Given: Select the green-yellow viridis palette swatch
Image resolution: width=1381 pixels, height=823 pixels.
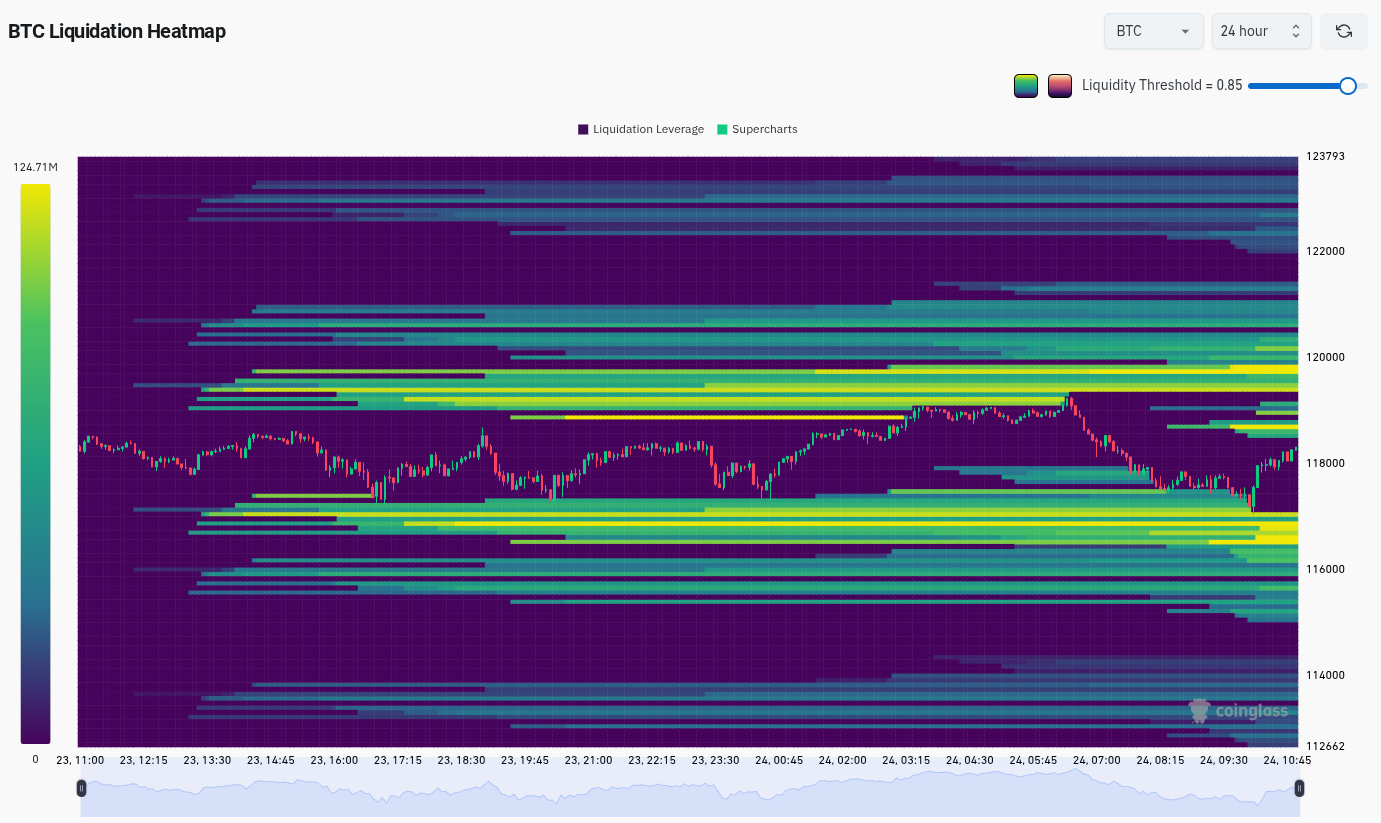Looking at the screenshot, I should coord(1025,86).
